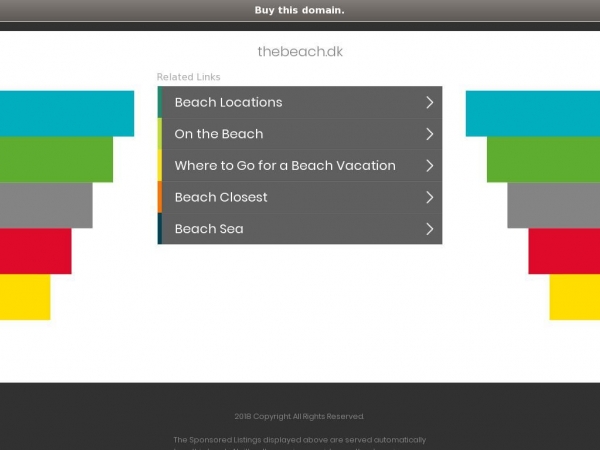This screenshot has height=450, width=600.
Task: Click the thebeach.dk domain title
Action: tap(300, 51)
